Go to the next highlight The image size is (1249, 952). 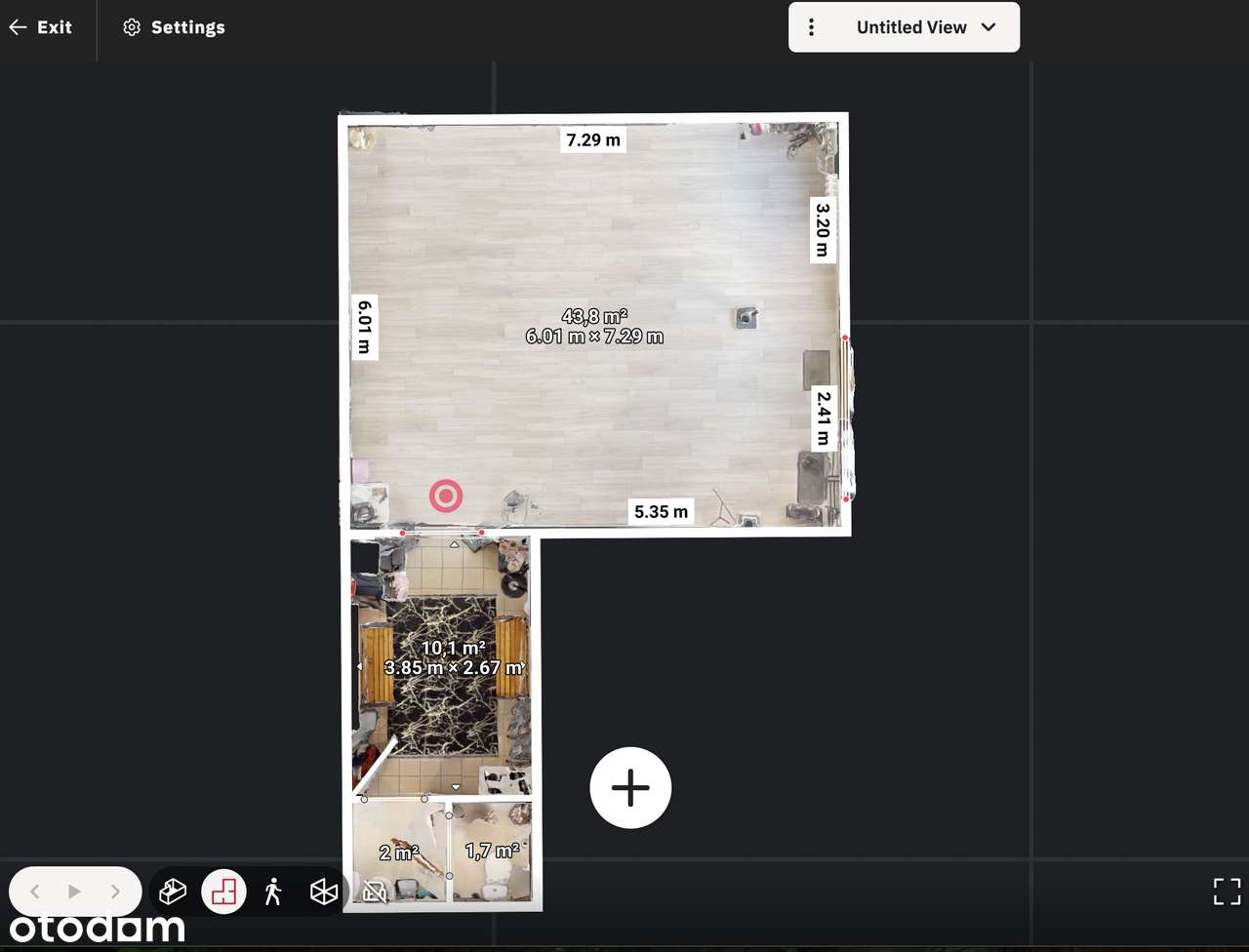115,892
